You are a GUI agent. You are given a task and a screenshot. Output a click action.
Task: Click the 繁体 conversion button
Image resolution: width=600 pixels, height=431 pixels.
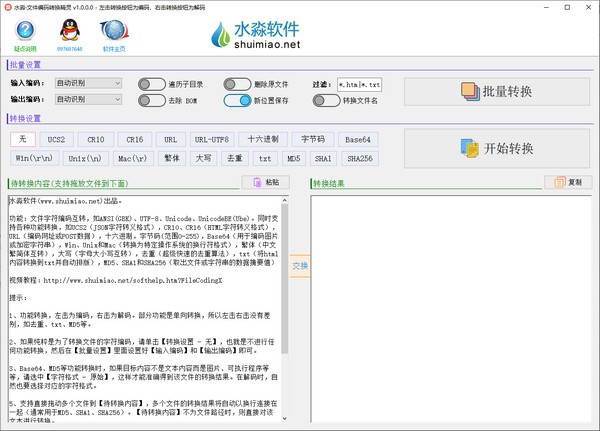(x=172, y=158)
